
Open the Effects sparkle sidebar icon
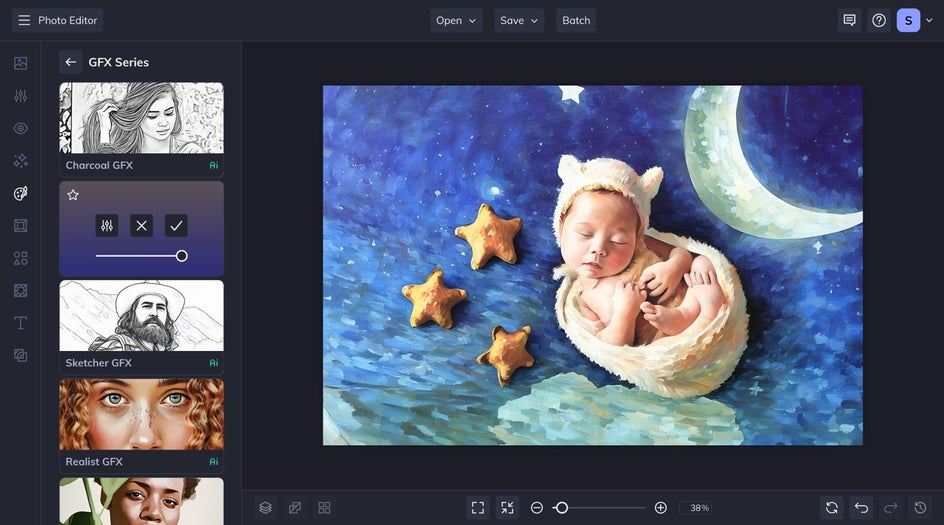click(x=20, y=161)
